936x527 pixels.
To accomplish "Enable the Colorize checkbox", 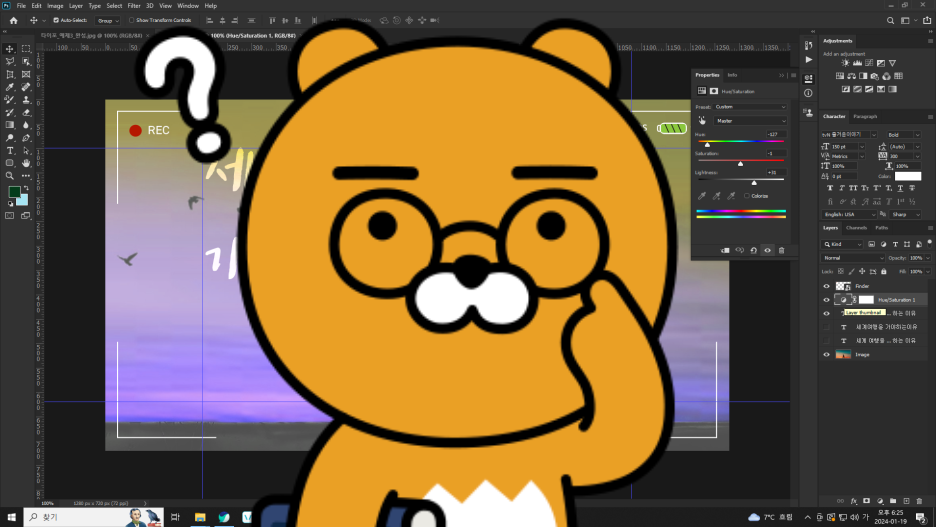I will 747,196.
